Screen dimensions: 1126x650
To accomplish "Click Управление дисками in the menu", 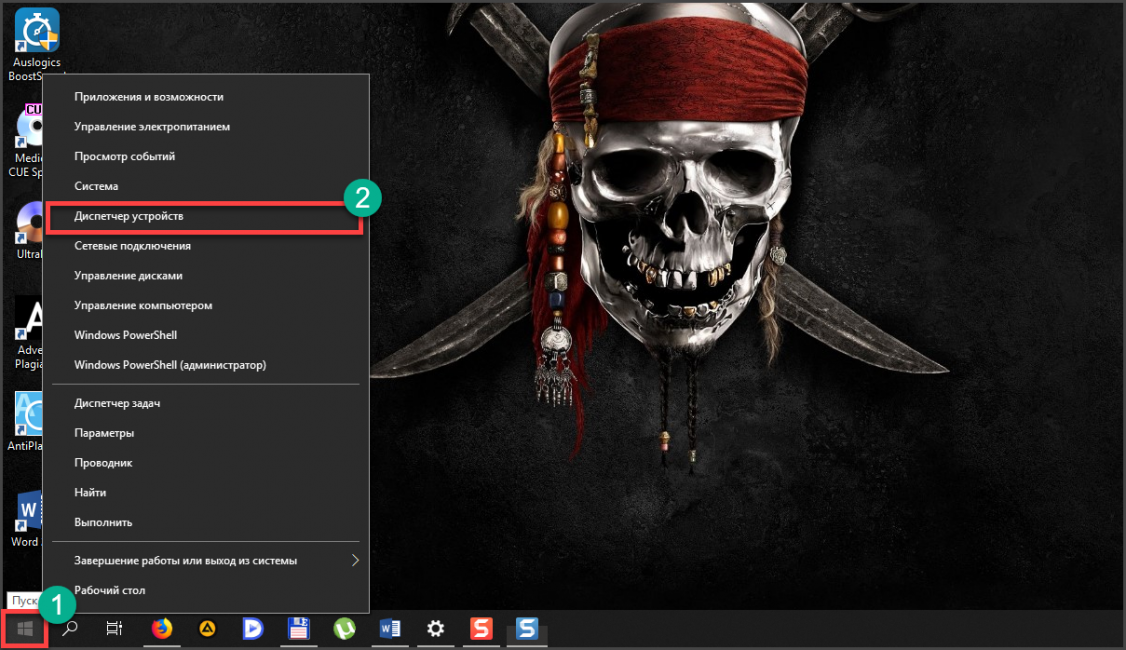I will tap(128, 275).
